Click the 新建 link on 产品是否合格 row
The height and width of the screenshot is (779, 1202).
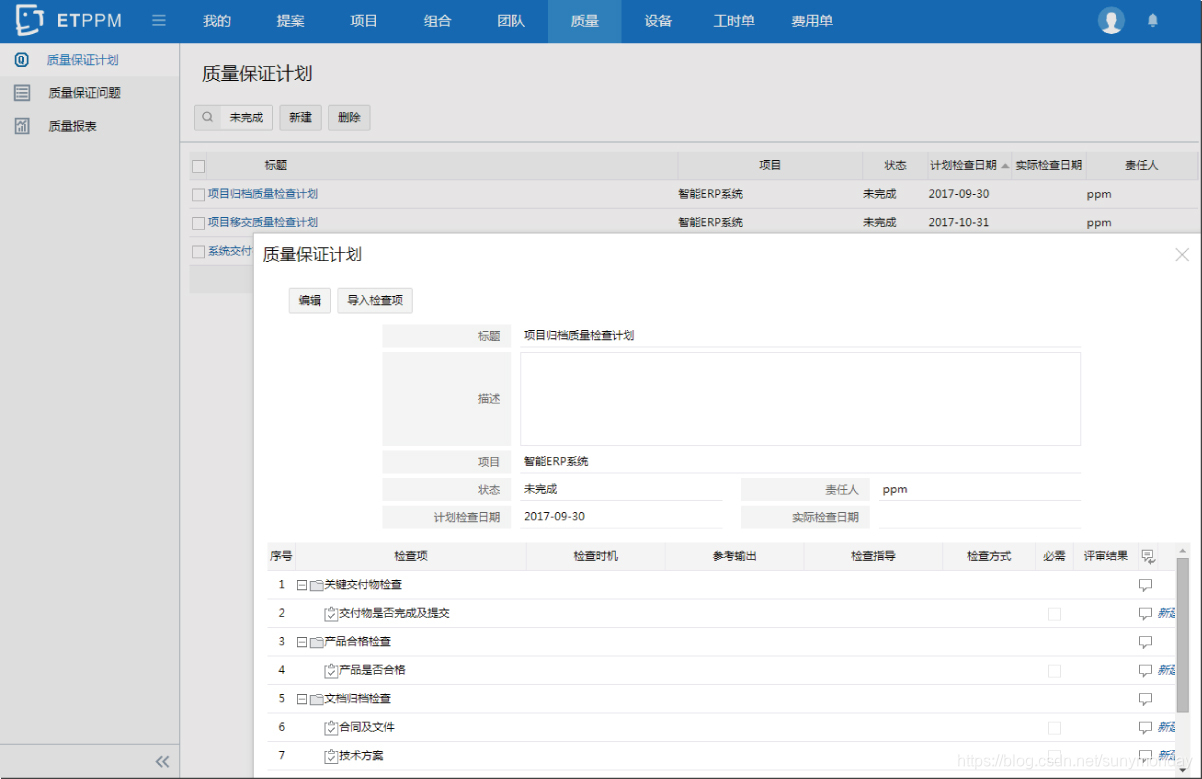[1167, 670]
